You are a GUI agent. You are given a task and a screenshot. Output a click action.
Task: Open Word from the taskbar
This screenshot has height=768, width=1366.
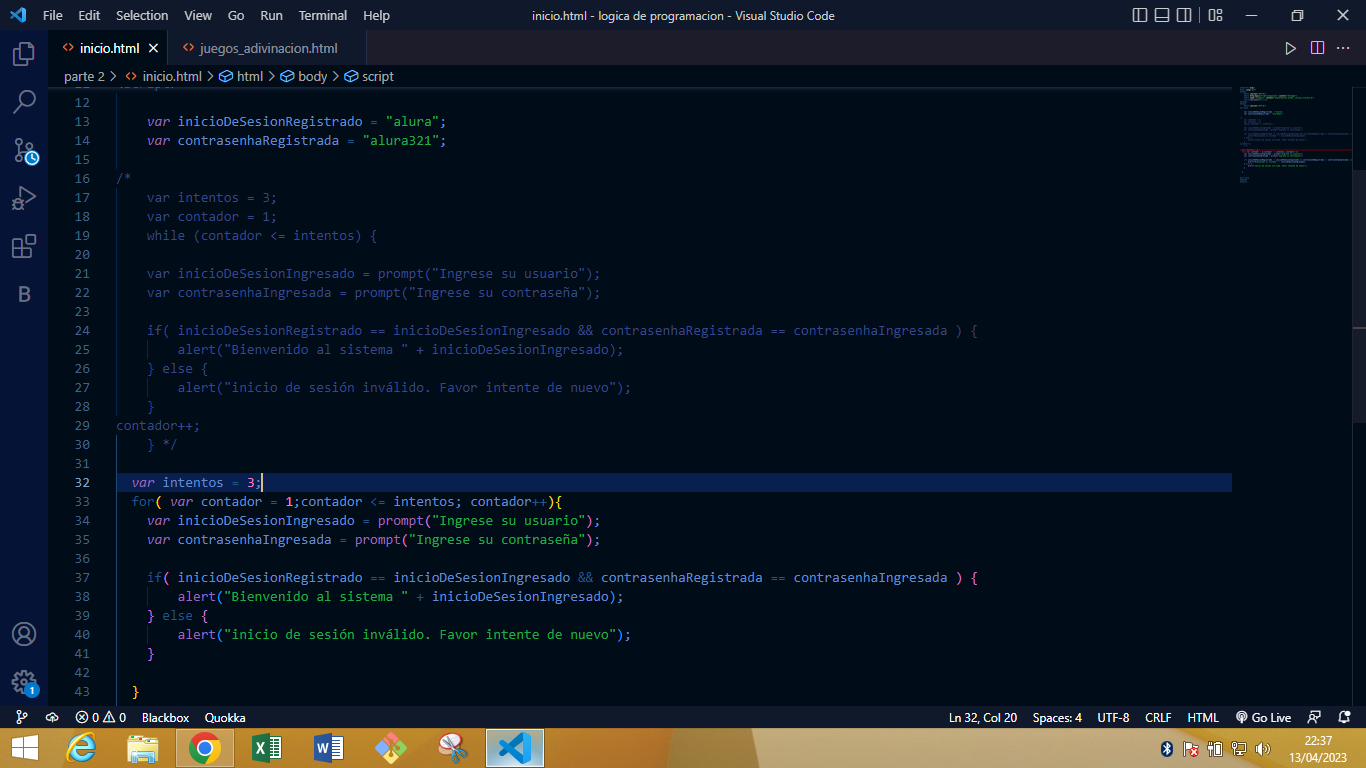pyautogui.click(x=329, y=748)
